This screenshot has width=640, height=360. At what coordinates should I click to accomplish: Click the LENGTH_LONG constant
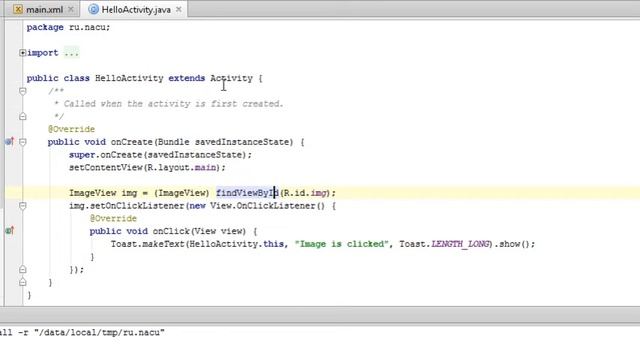point(460,244)
